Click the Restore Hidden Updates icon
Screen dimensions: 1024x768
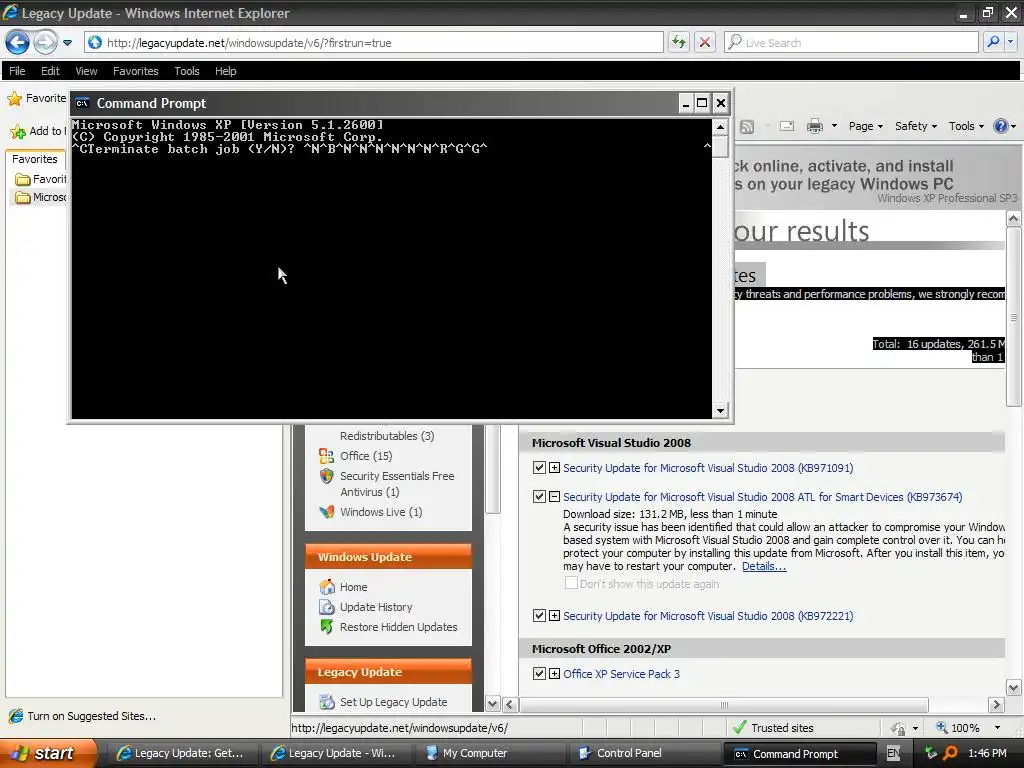[x=327, y=627]
